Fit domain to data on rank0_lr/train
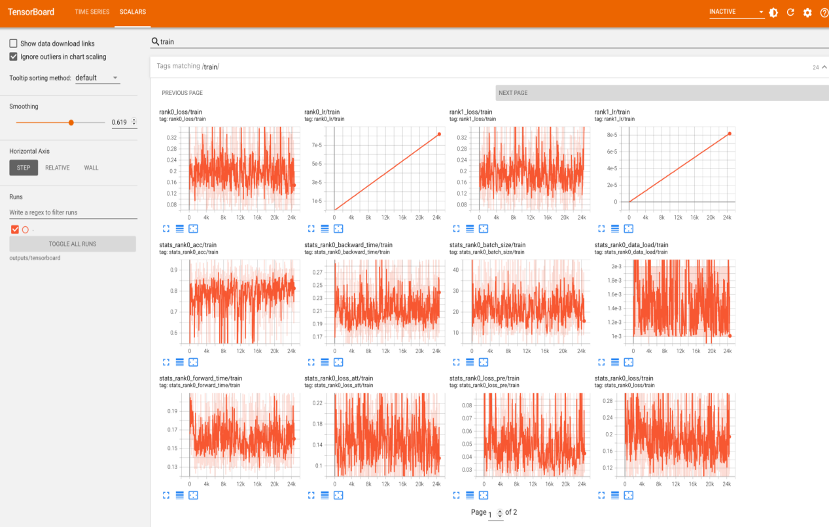 click(338, 229)
